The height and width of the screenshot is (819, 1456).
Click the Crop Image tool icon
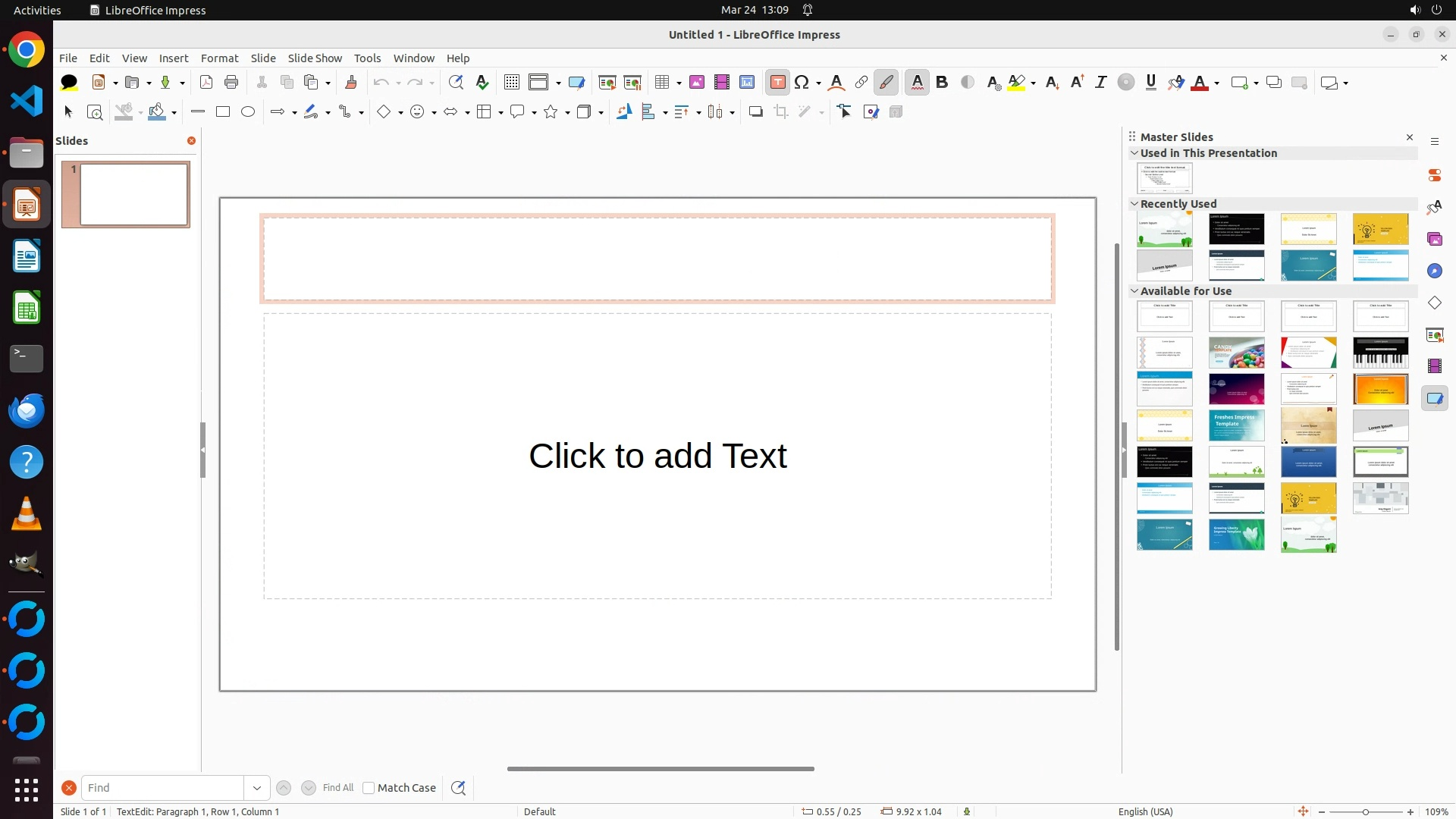[781, 112]
